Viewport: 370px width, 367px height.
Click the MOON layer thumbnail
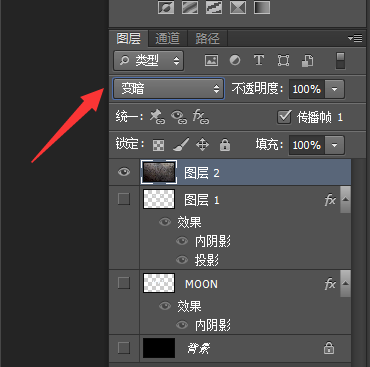159,283
